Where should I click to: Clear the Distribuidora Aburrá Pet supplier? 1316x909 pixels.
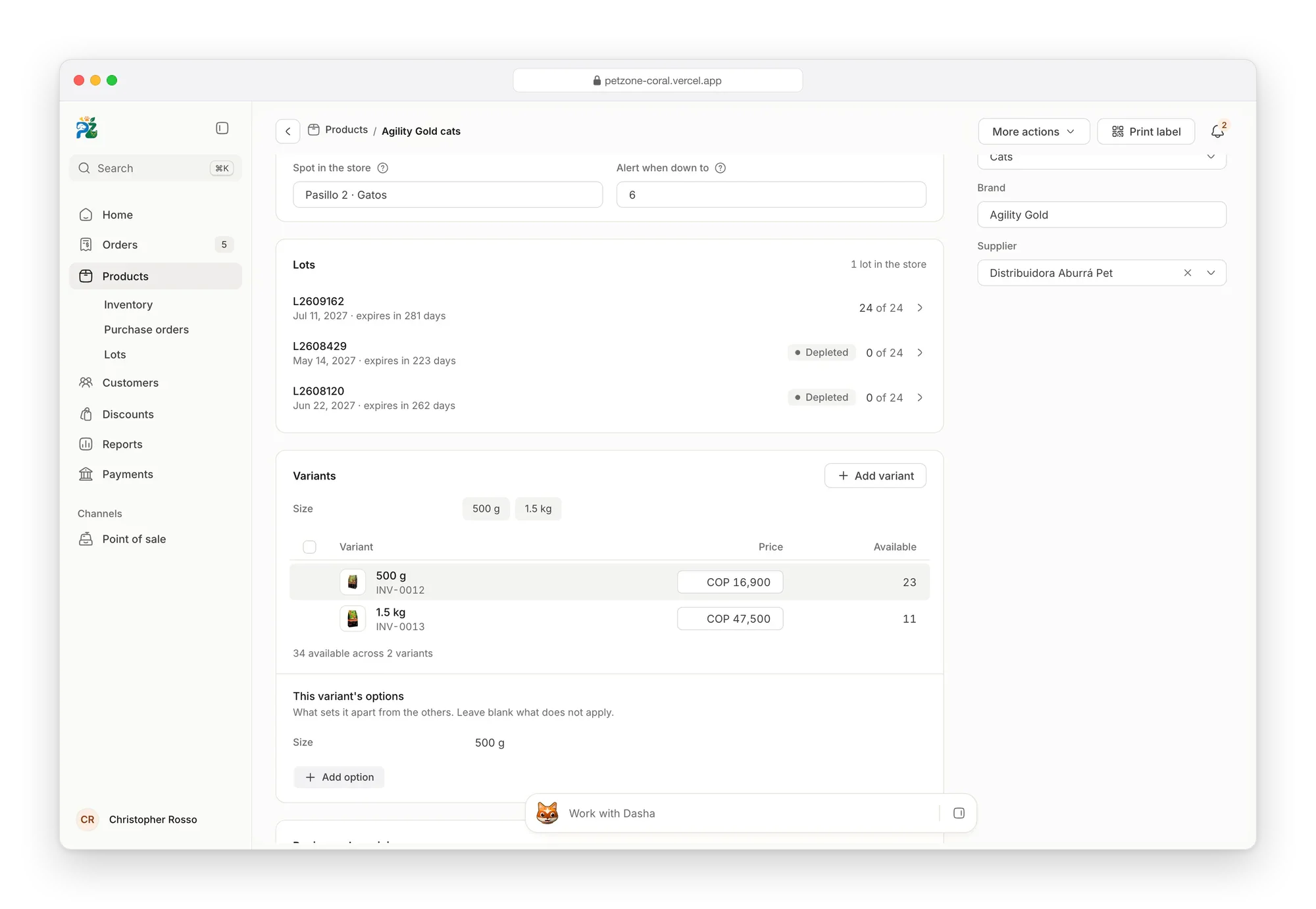tap(1188, 273)
